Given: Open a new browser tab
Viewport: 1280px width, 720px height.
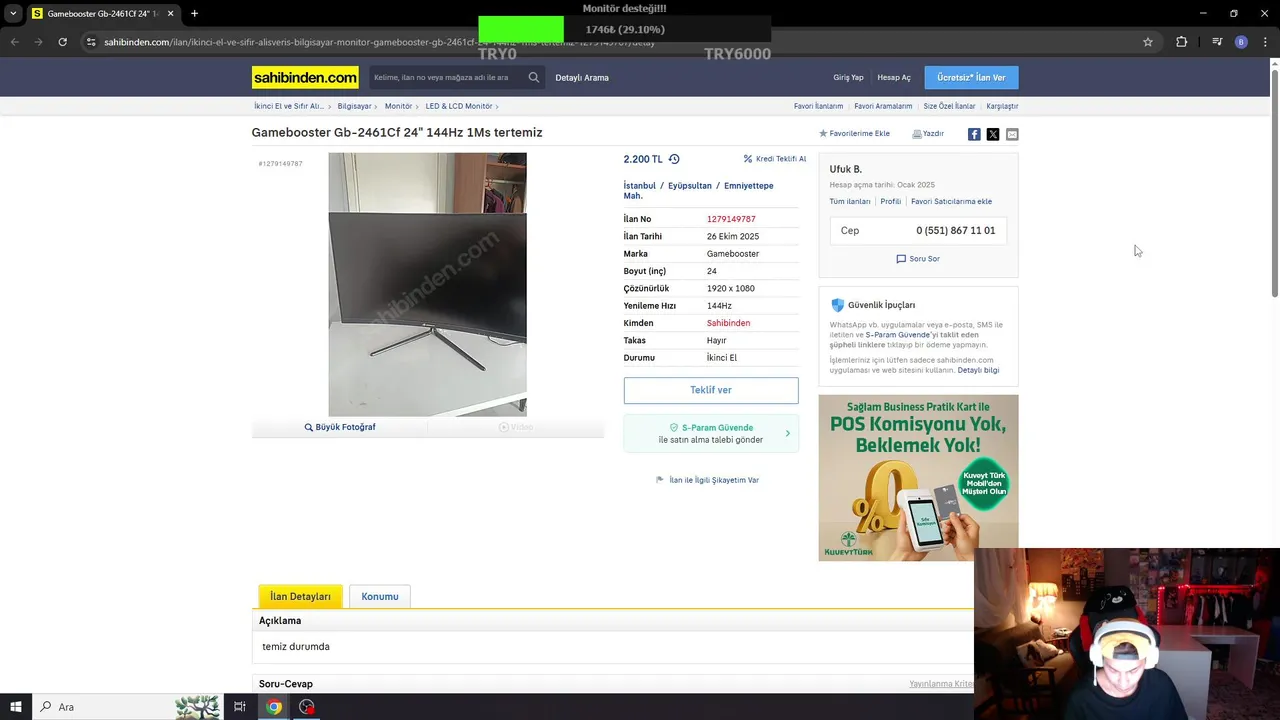Looking at the screenshot, I should coord(194,13).
